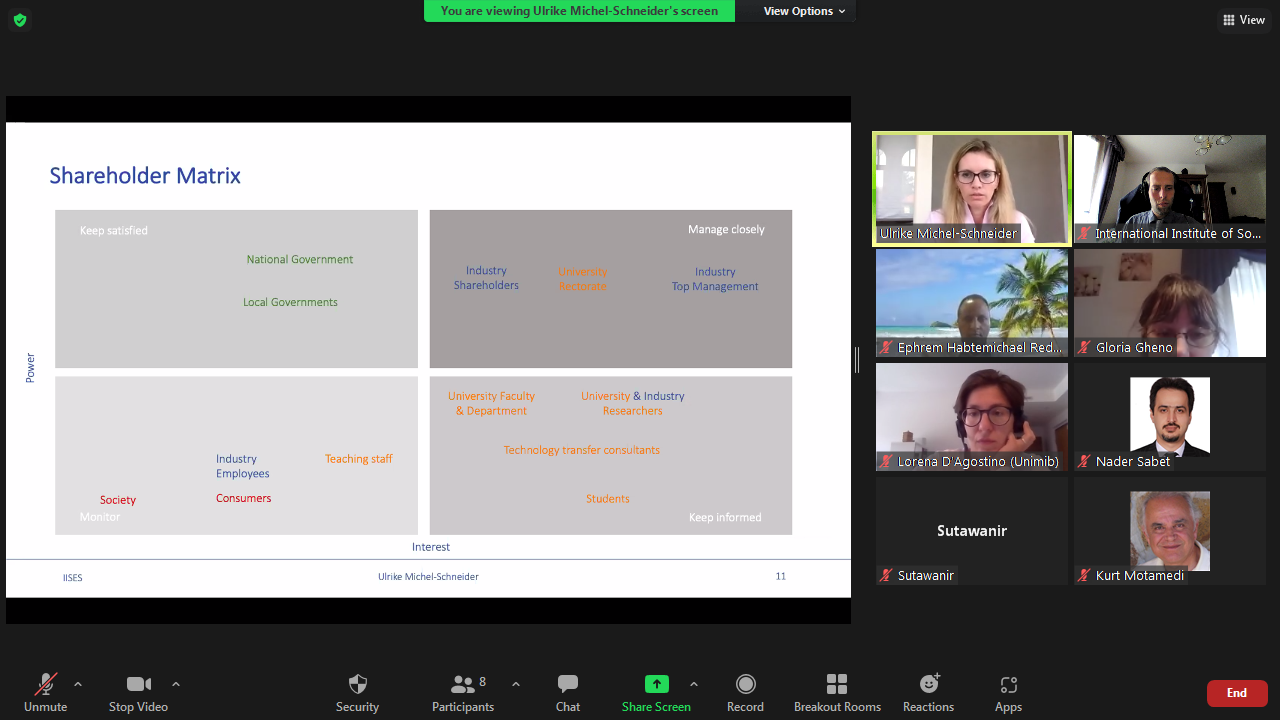This screenshot has height=720, width=1280.
Task: Click 'University Rectorate' text on slide
Action: [x=583, y=278]
